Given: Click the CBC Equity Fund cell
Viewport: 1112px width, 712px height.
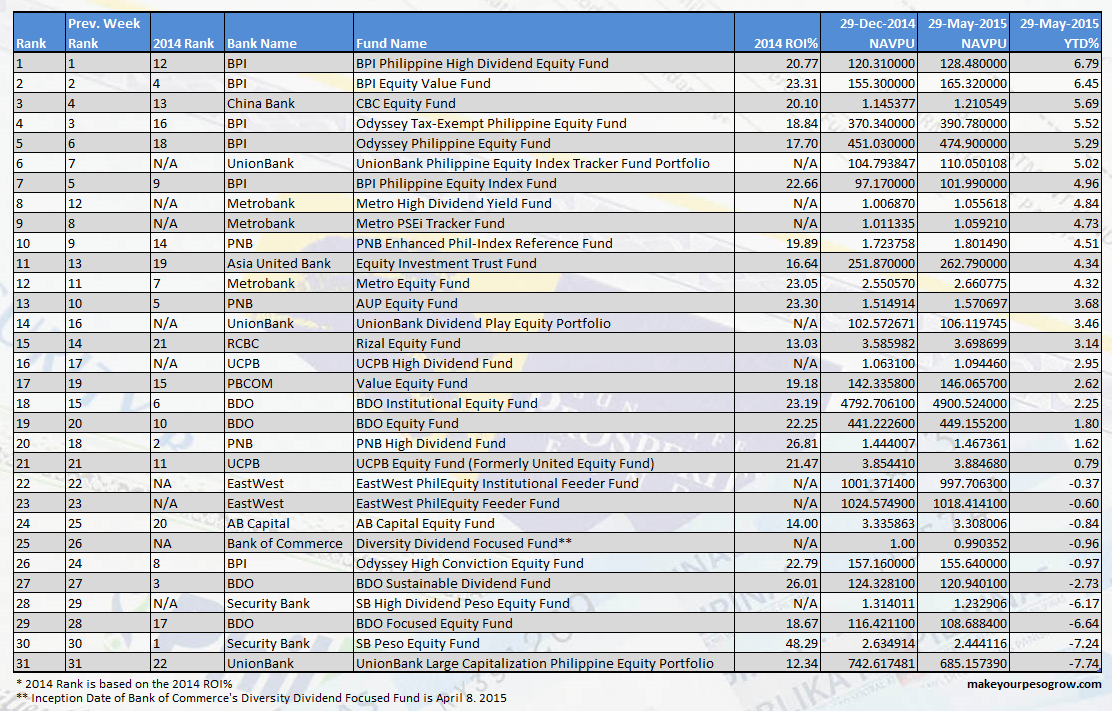Looking at the screenshot, I should (x=405, y=103).
